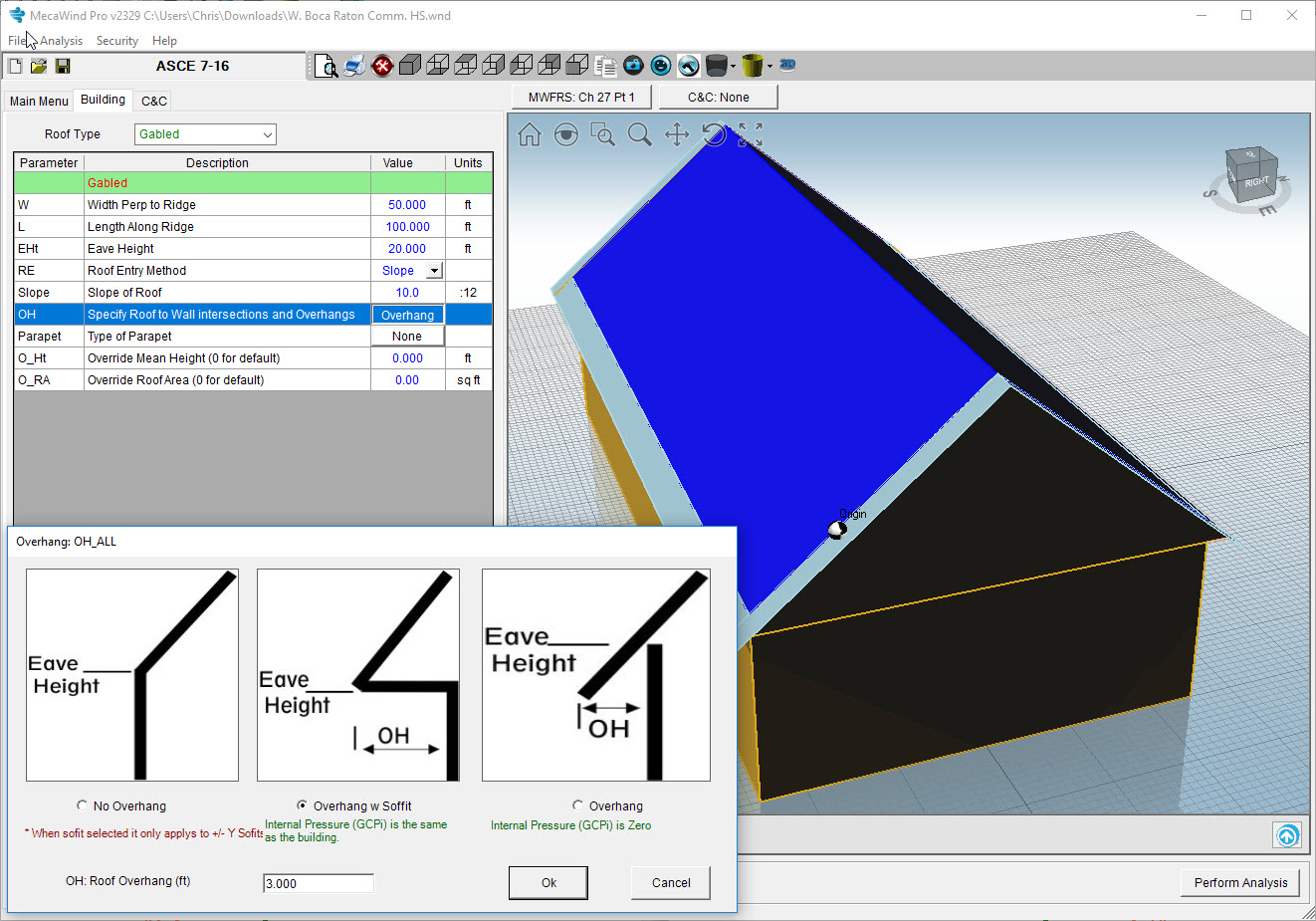Viewport: 1316px width, 921px height.
Task: Open the Analysis menu
Action: (x=61, y=41)
